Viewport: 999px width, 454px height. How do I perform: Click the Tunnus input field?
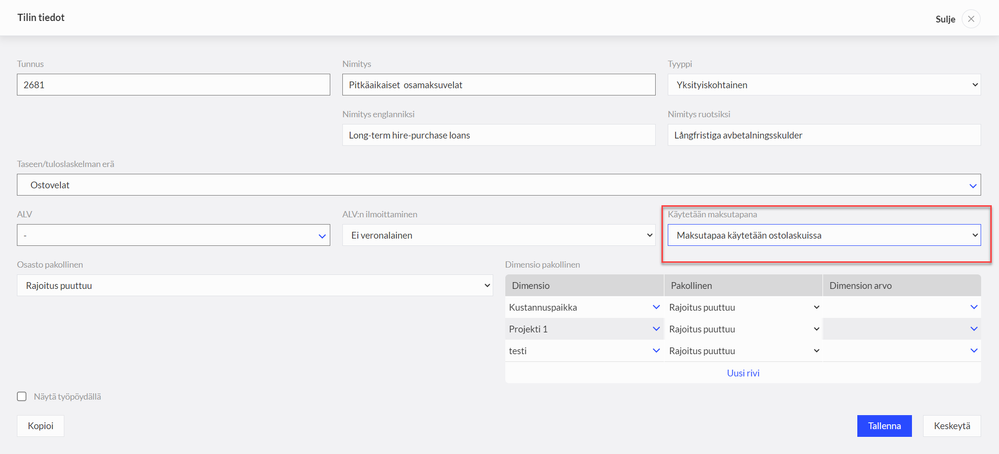point(173,85)
